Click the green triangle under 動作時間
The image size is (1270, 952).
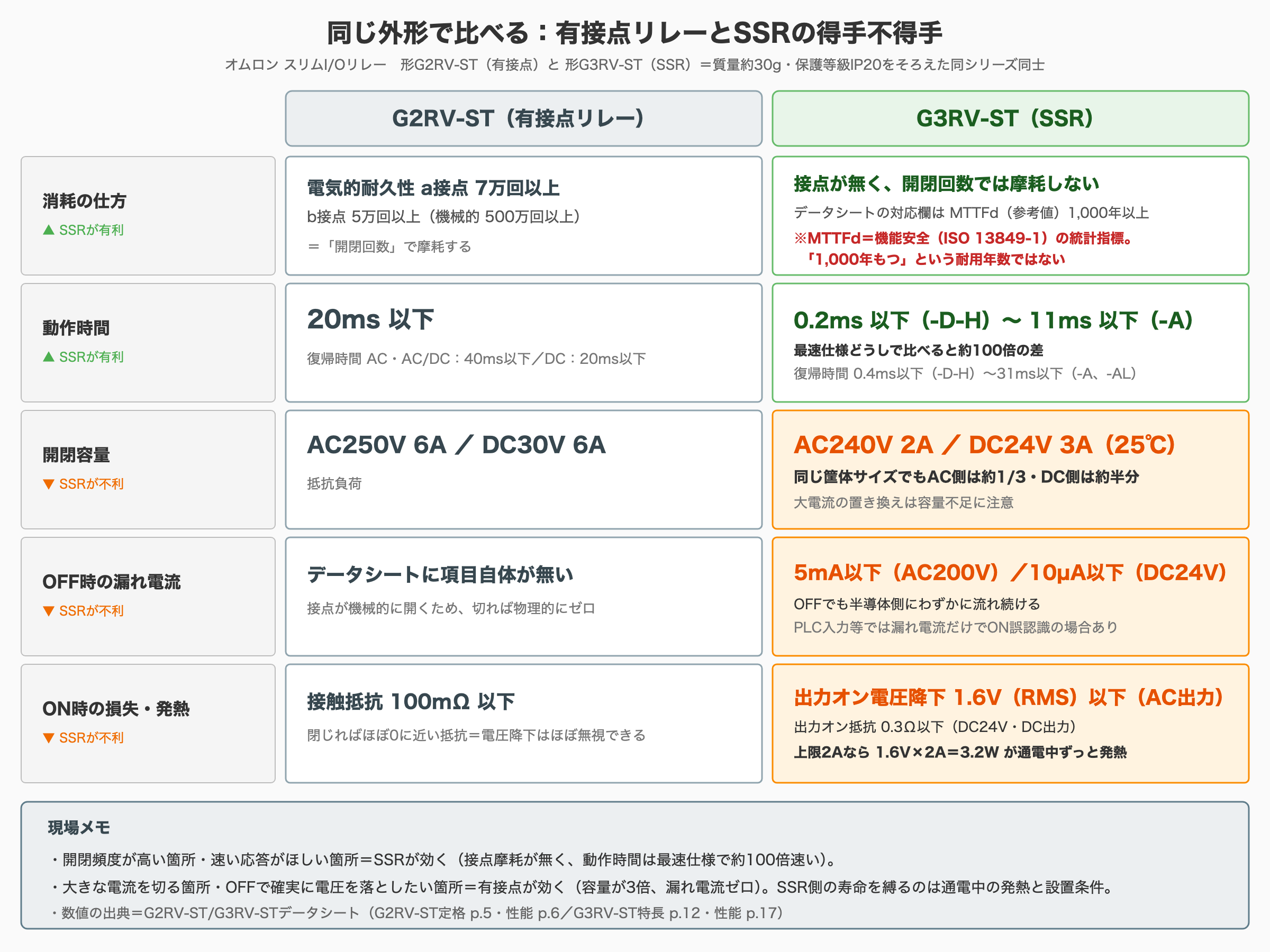(x=49, y=357)
